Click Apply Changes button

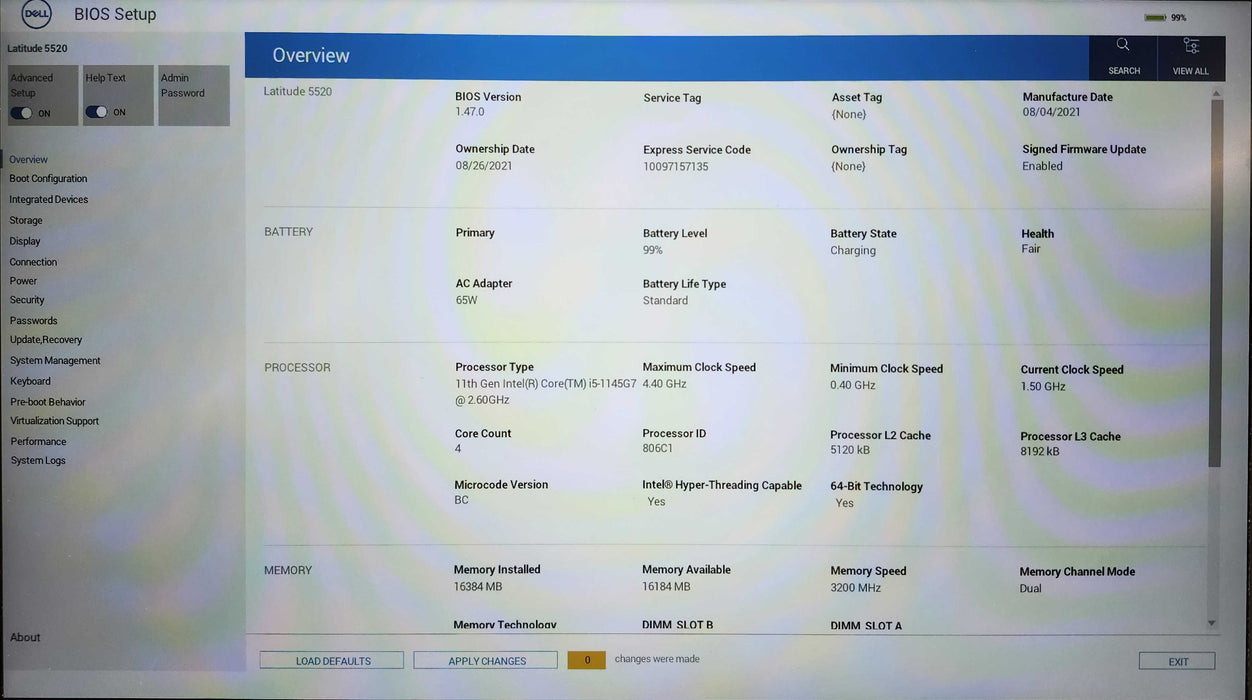486,661
